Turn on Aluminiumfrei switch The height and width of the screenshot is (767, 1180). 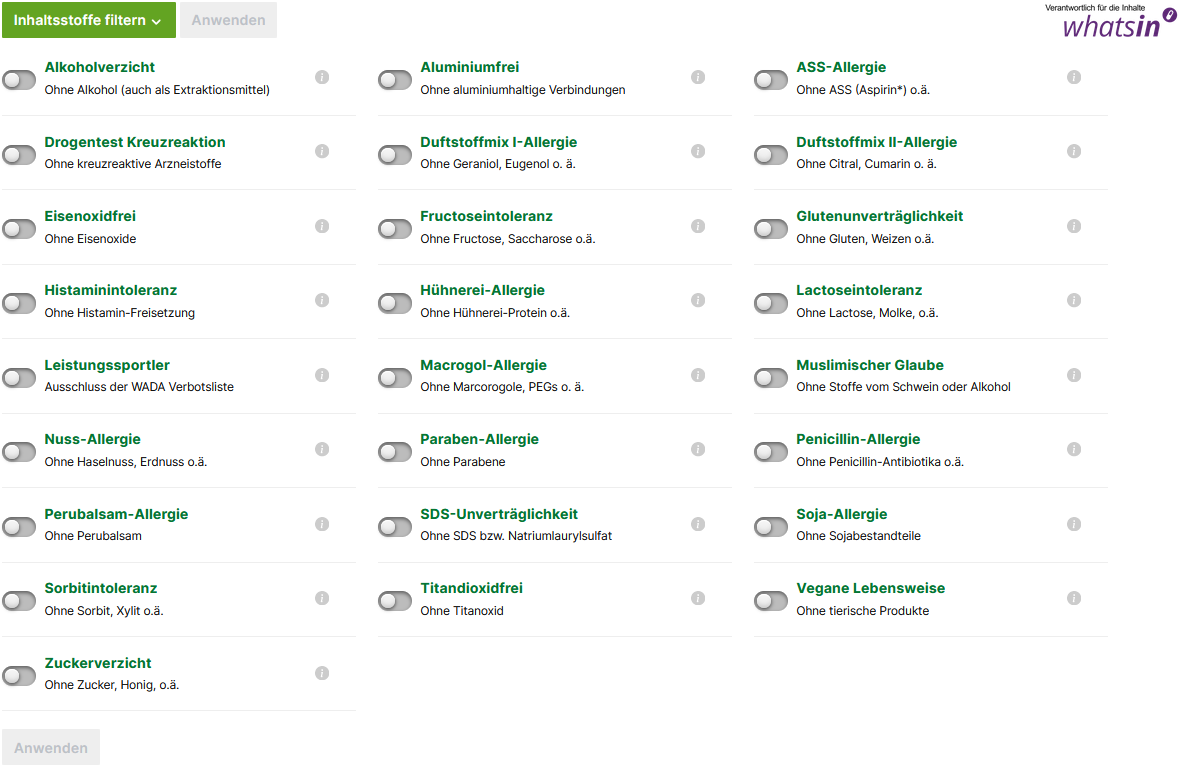tap(395, 80)
